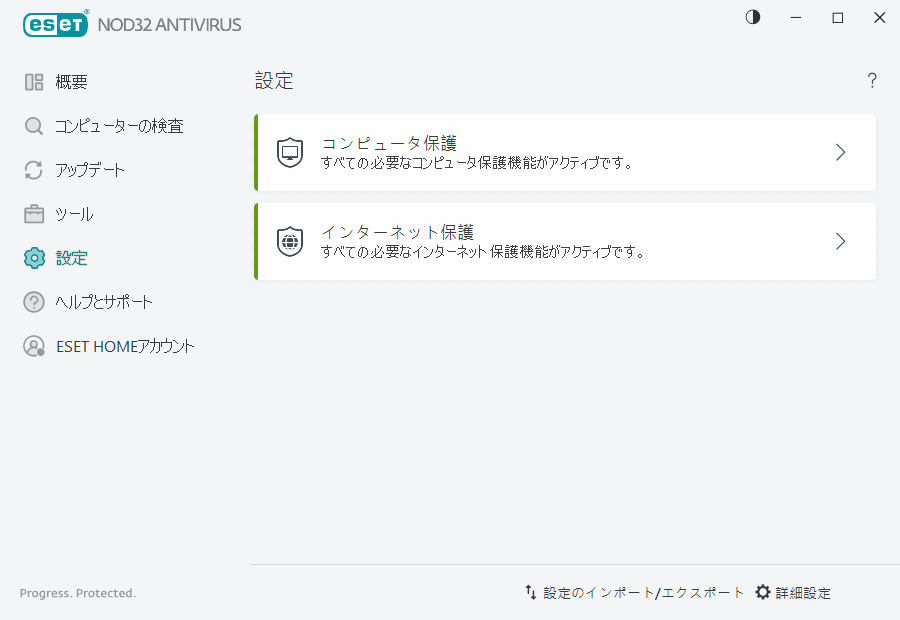Click the teal 設定 gear icon in sidebar

tap(33, 257)
